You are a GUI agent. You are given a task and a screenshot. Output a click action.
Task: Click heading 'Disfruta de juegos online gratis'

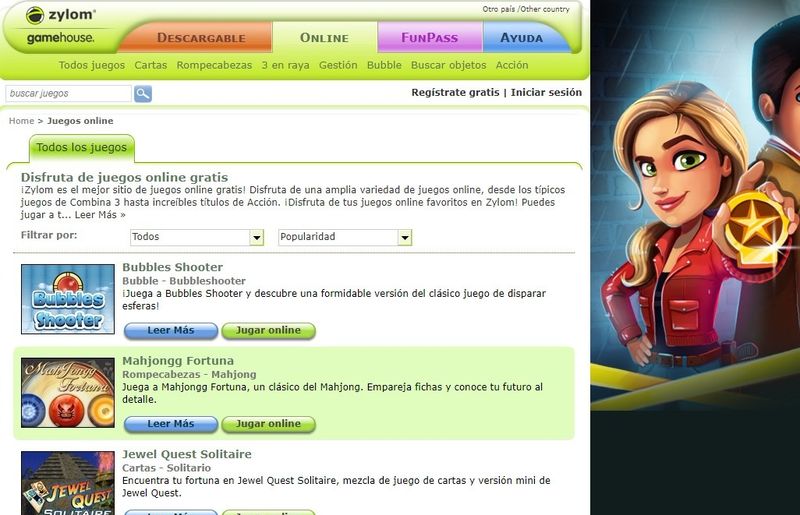[x=124, y=178]
